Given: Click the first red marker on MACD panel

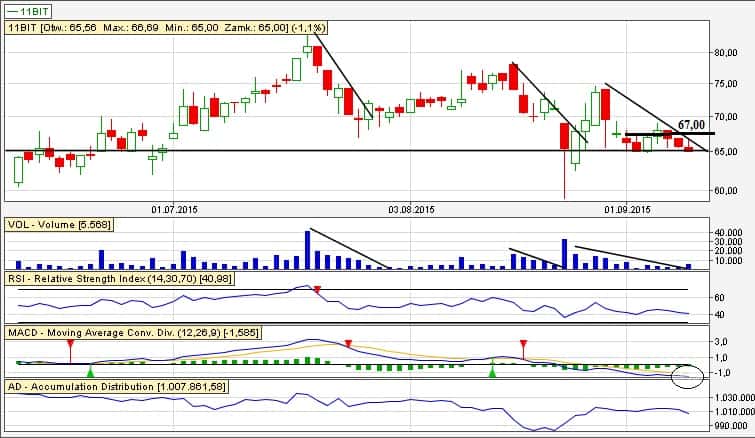Looking at the screenshot, I should 71,346.
